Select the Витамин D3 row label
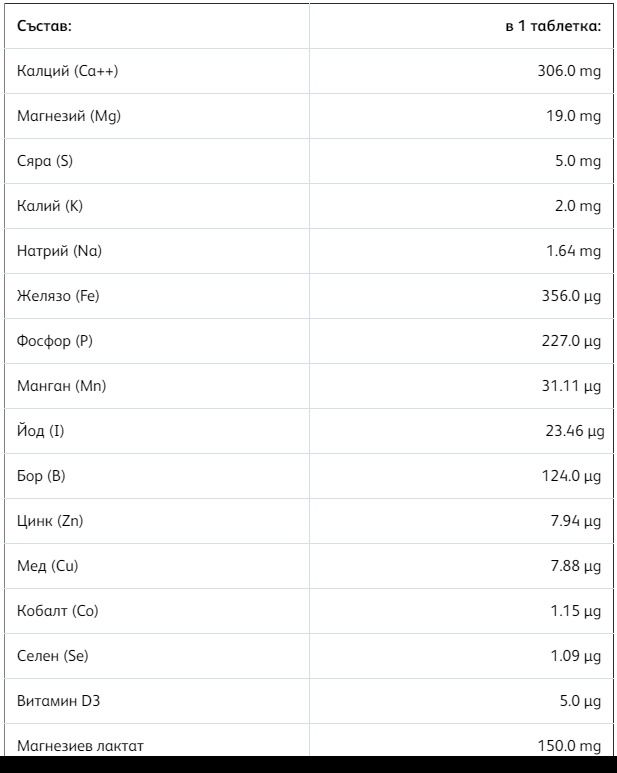This screenshot has width=617, height=773. coord(58,701)
